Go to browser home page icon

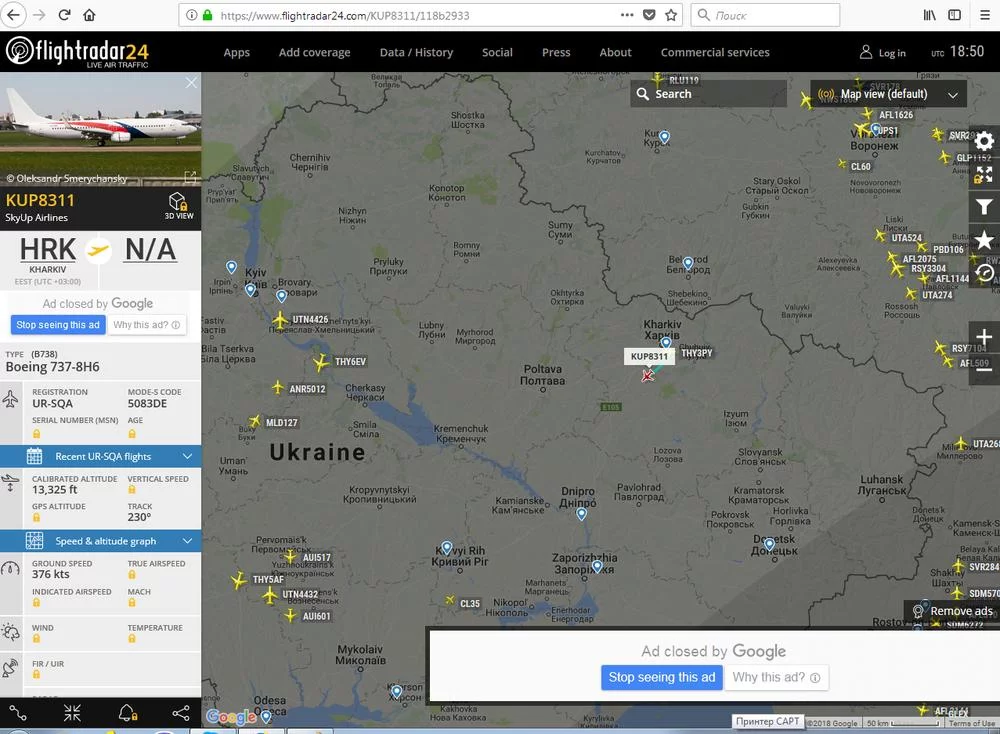click(89, 15)
